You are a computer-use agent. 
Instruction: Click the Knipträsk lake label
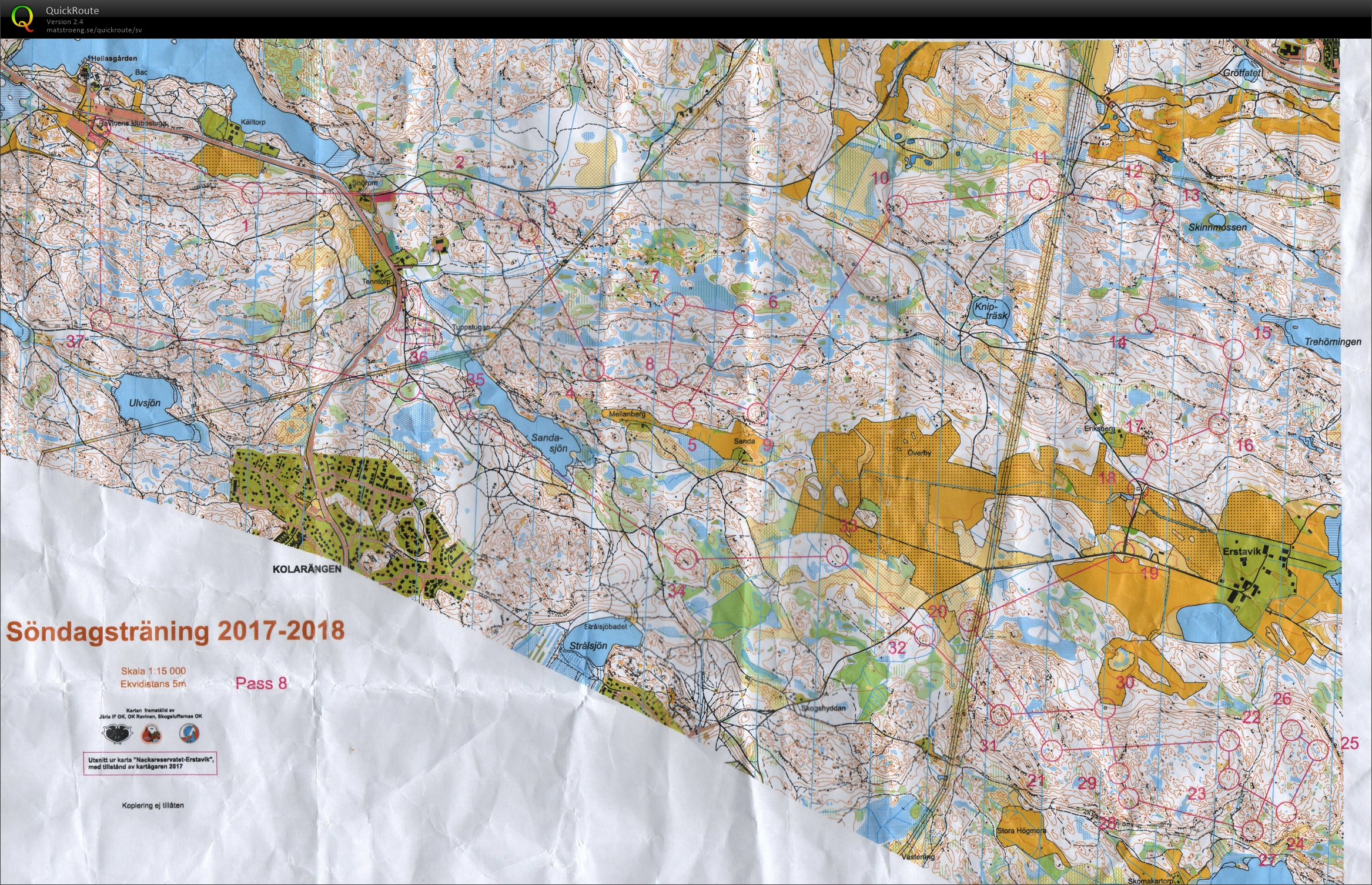click(991, 311)
